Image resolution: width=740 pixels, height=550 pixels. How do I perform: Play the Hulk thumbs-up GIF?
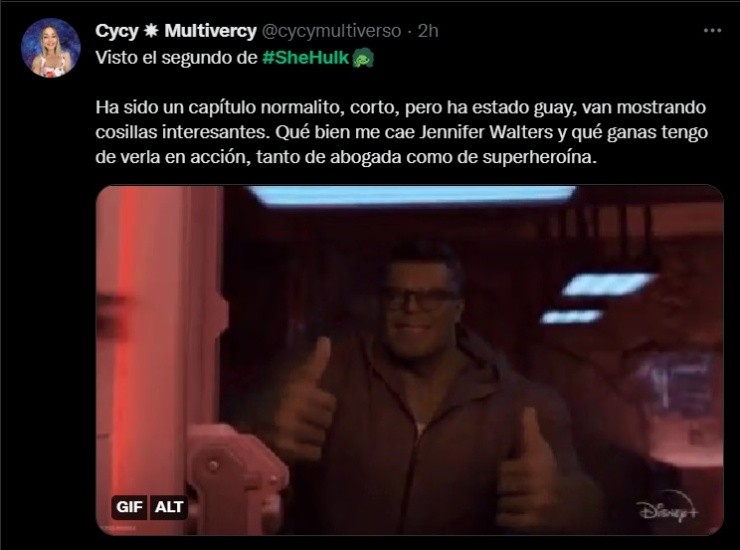tap(410, 360)
